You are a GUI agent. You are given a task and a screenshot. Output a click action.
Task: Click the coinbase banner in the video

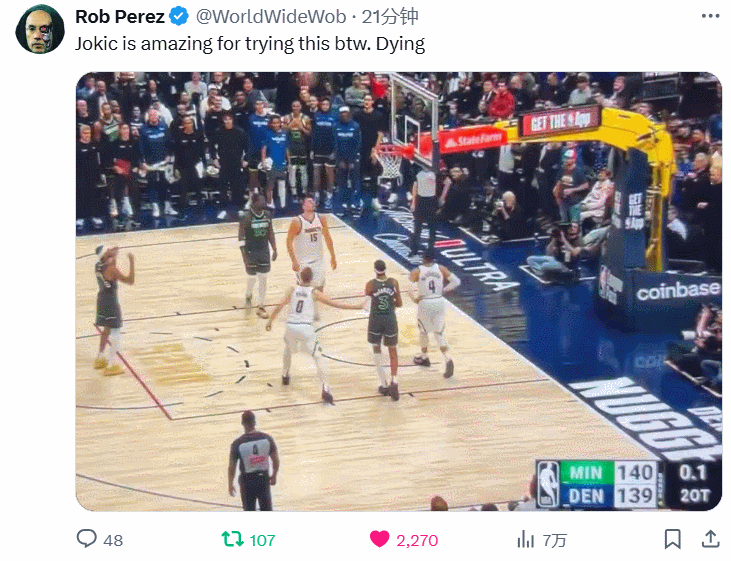point(678,291)
